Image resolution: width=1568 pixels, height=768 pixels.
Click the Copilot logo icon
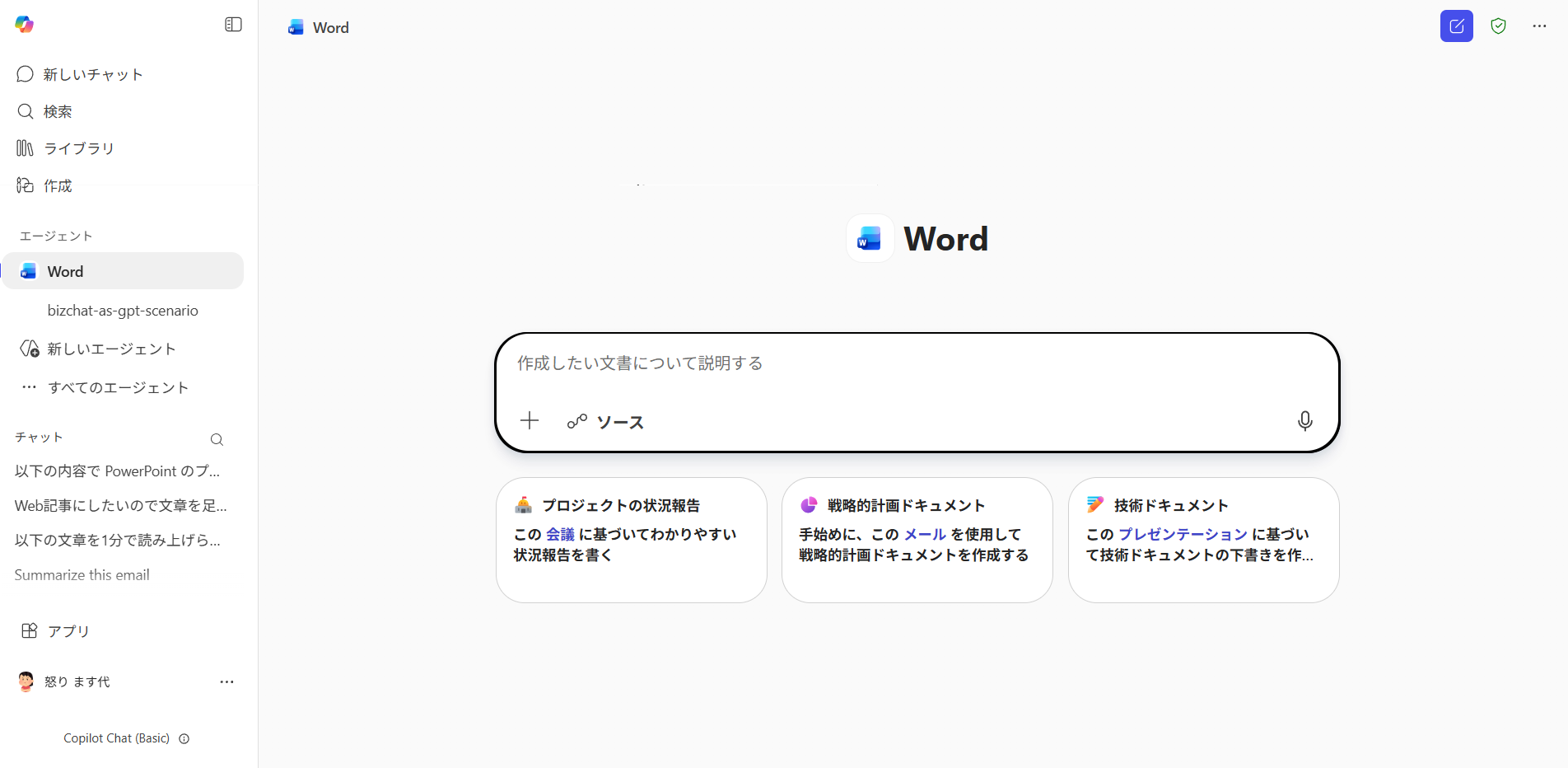click(x=25, y=25)
